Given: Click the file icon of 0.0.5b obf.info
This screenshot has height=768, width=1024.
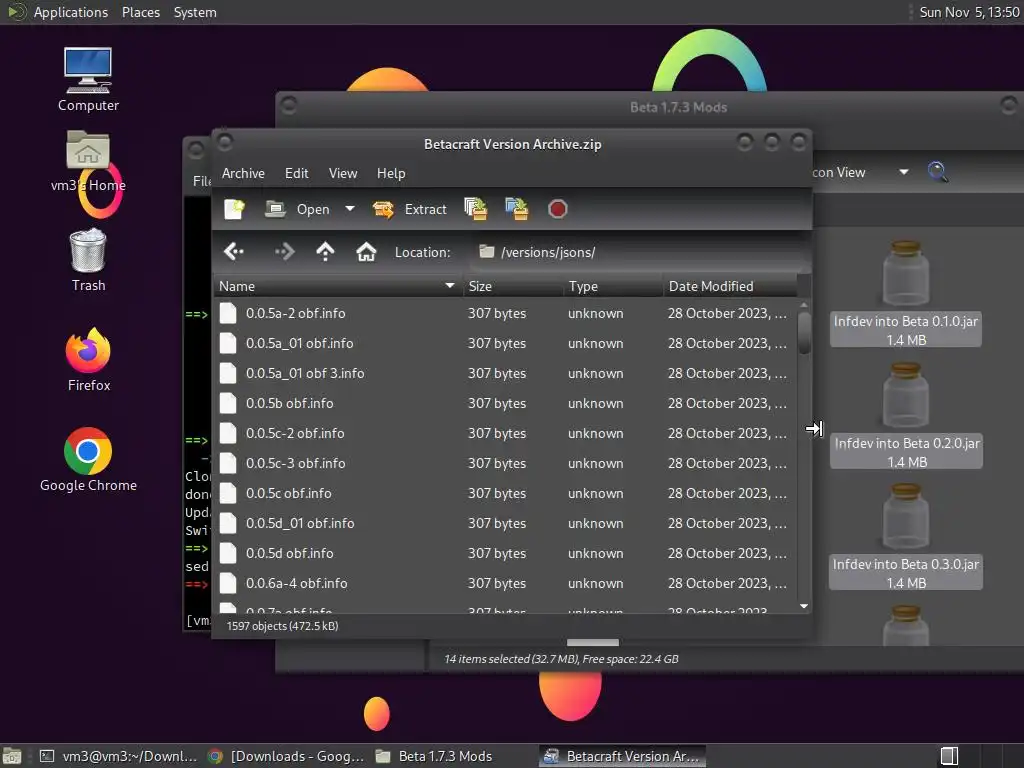Looking at the screenshot, I should click(x=228, y=404).
